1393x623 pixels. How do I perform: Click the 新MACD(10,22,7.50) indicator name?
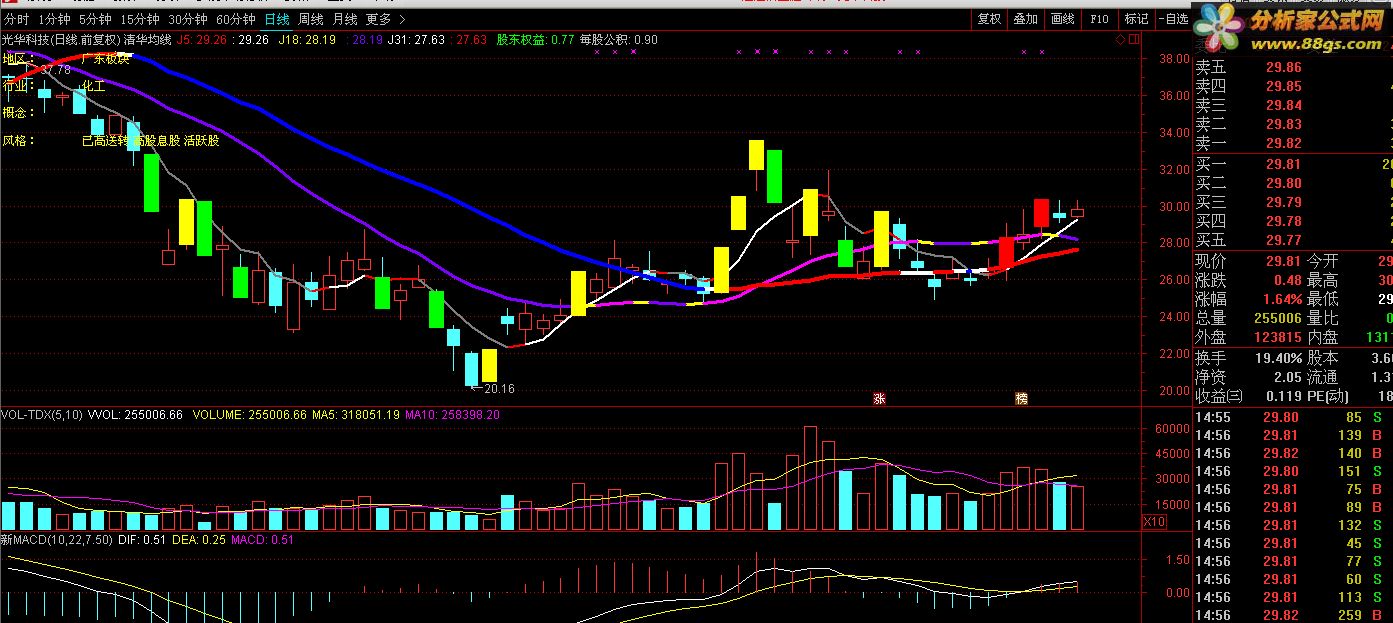tap(55, 540)
